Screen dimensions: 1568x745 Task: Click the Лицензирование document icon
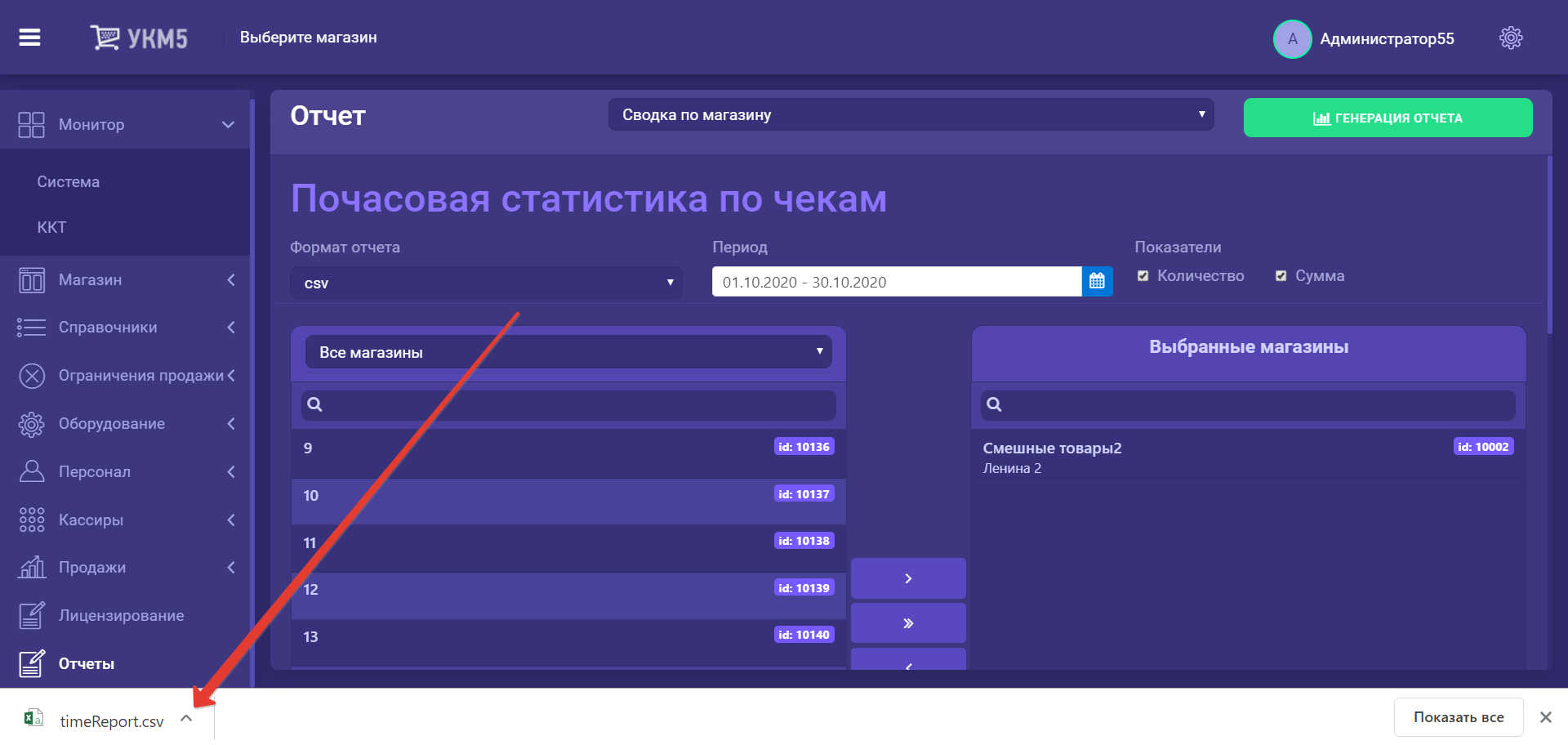31,615
